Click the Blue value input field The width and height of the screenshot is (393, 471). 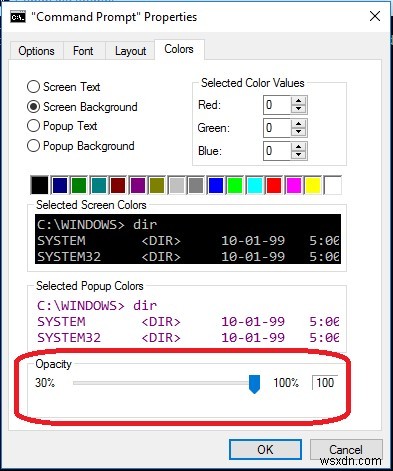click(277, 151)
